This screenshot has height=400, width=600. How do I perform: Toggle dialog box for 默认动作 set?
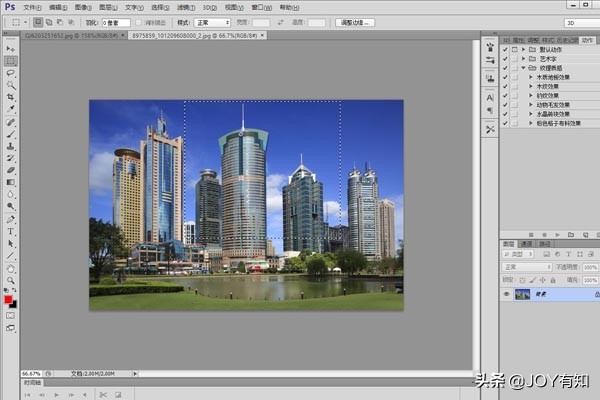[x=515, y=50]
